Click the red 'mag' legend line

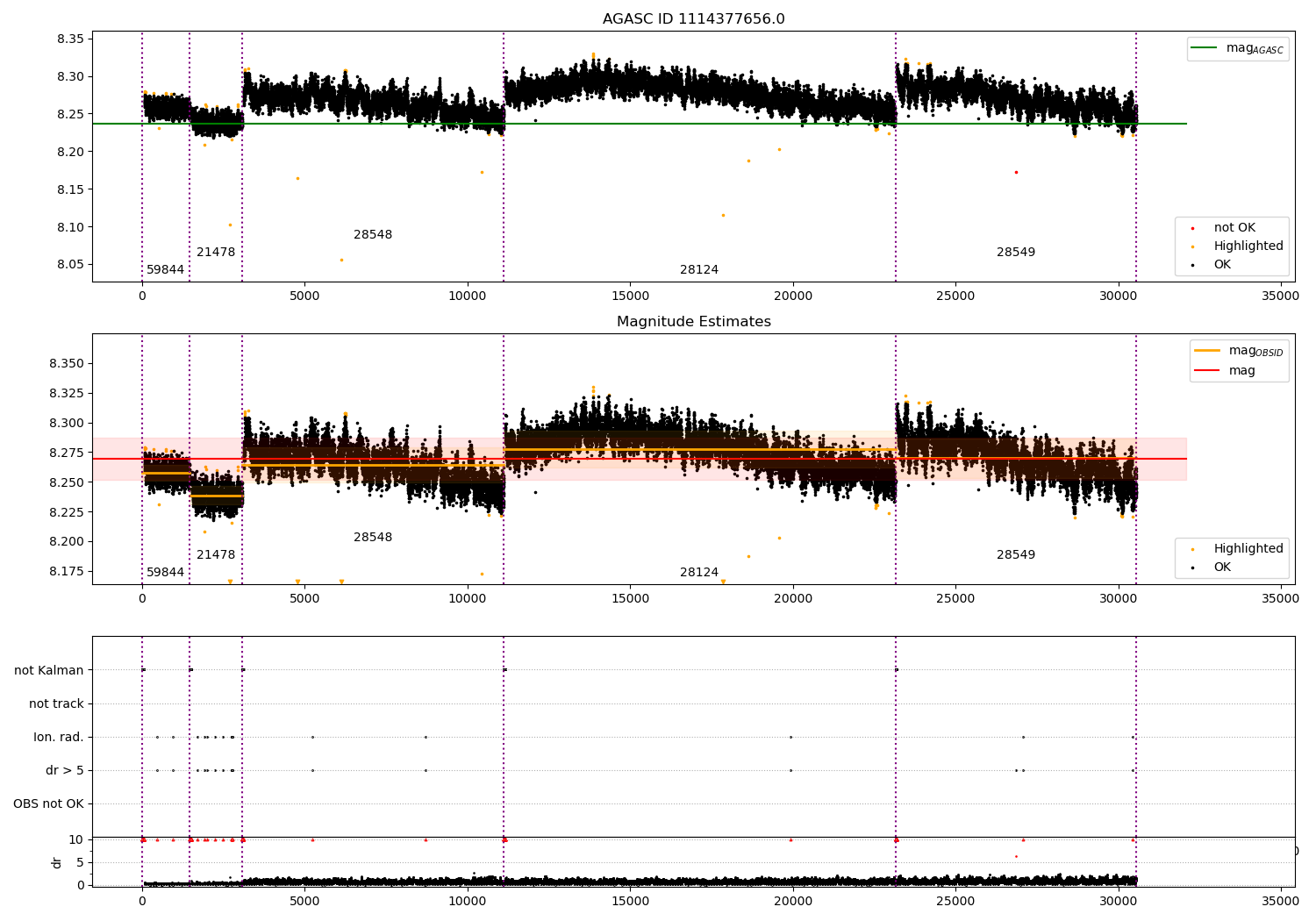[1207, 370]
